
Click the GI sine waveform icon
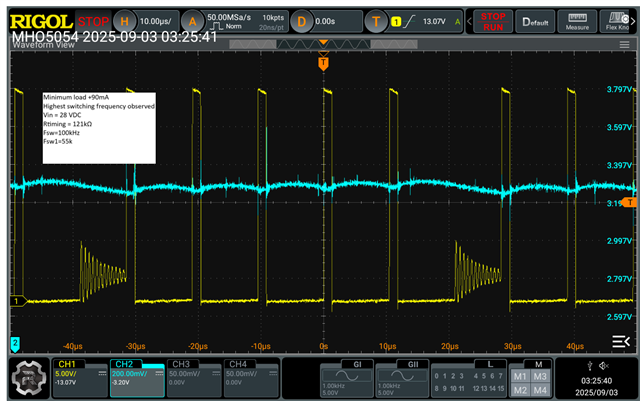tap(347, 376)
